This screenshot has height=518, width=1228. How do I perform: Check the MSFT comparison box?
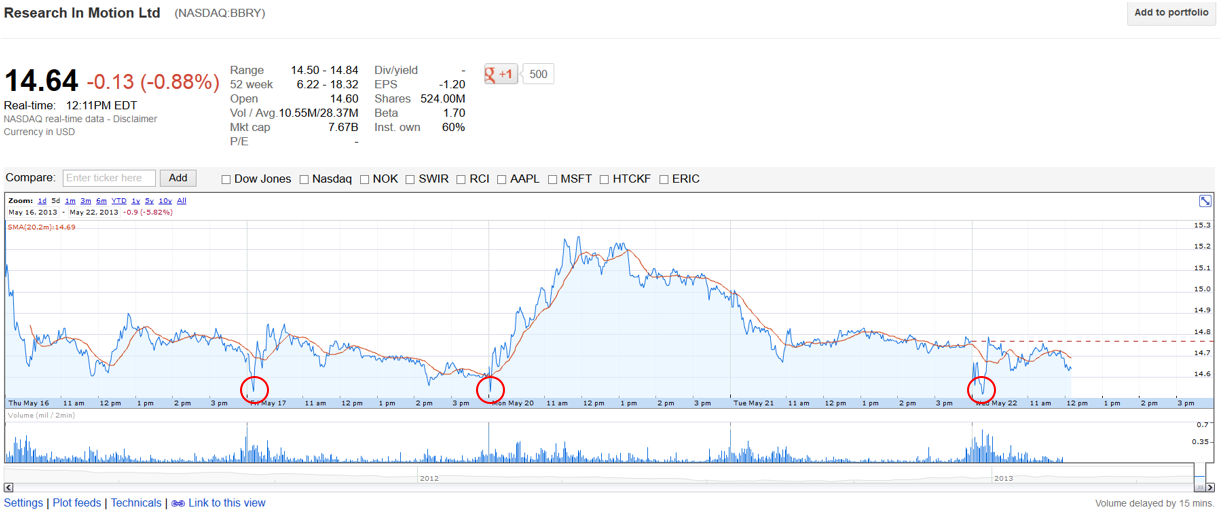(x=552, y=180)
